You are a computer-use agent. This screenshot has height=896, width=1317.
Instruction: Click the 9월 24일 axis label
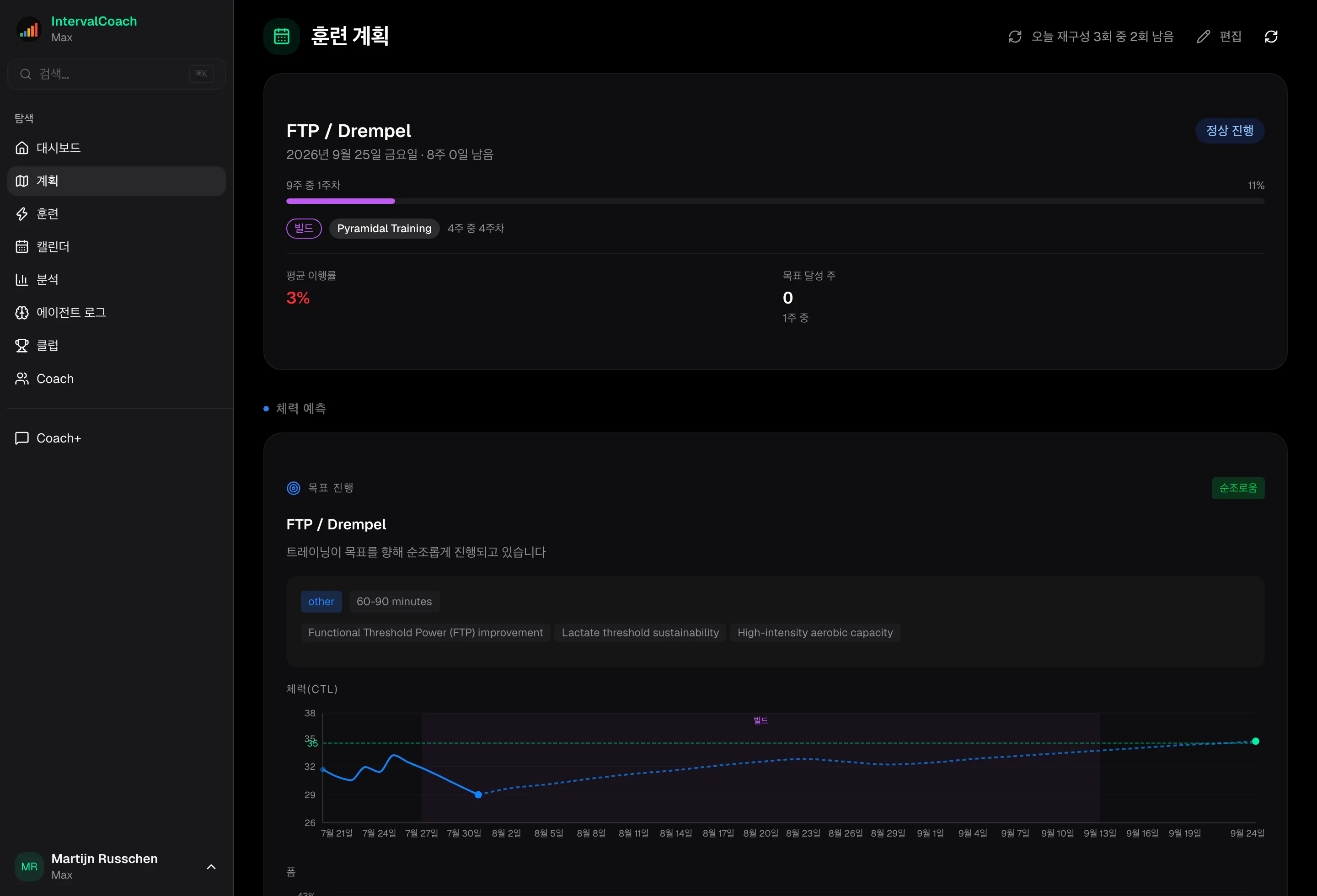click(1247, 833)
